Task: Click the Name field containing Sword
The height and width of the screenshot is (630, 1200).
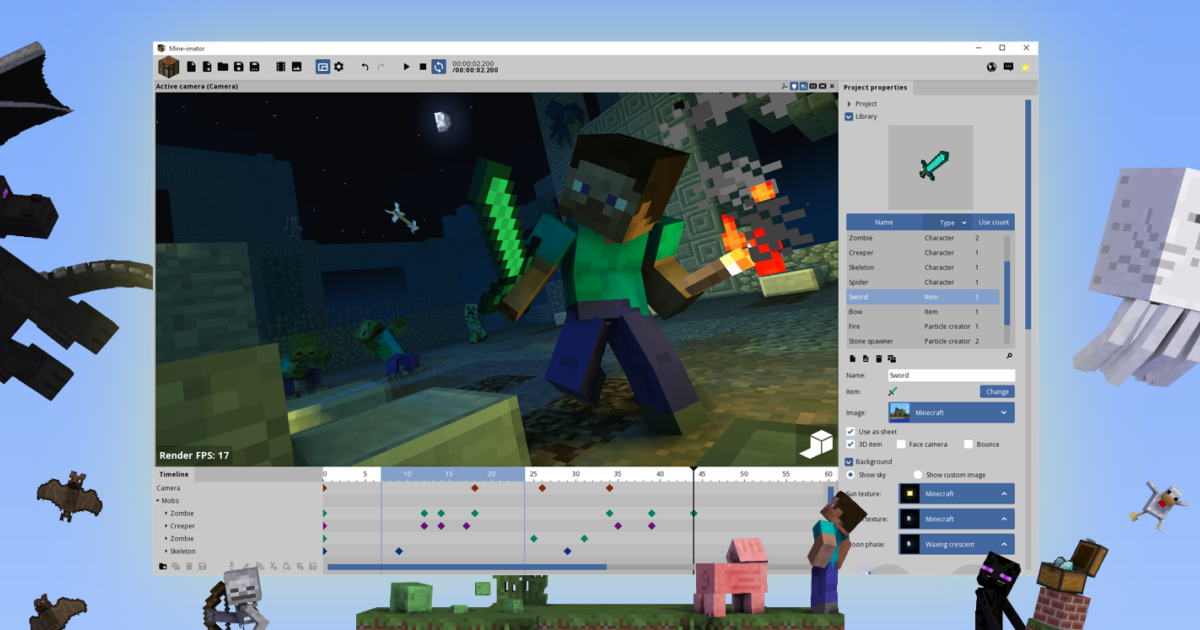Action: [950, 375]
